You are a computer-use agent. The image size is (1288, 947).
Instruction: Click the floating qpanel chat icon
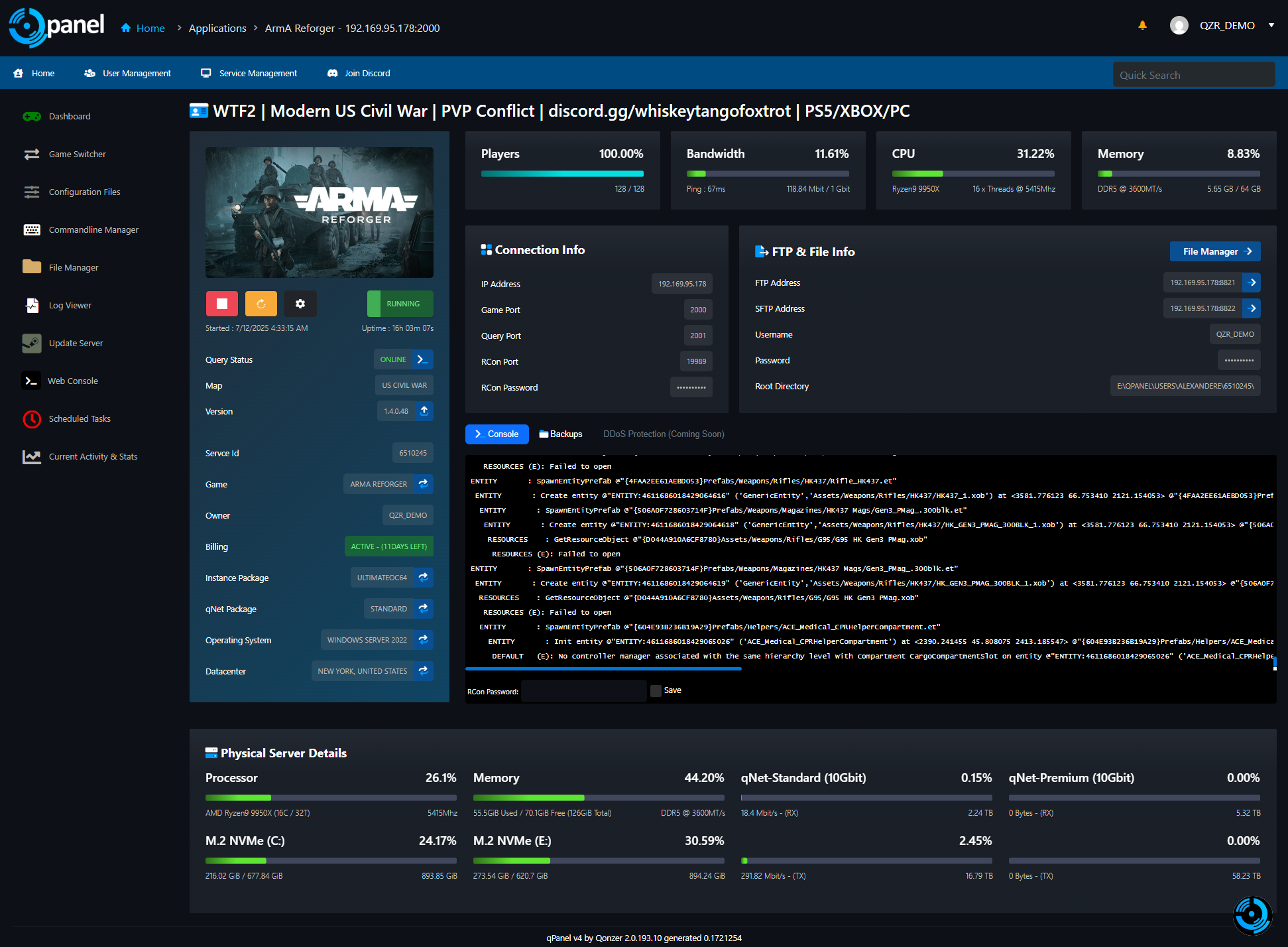1252,916
